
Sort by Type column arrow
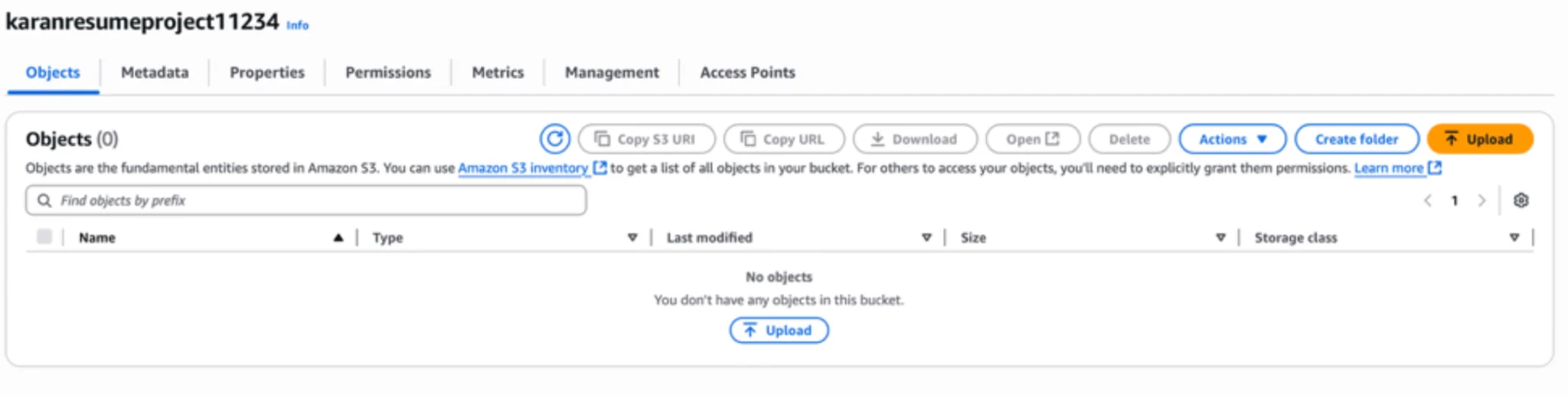[x=632, y=238]
